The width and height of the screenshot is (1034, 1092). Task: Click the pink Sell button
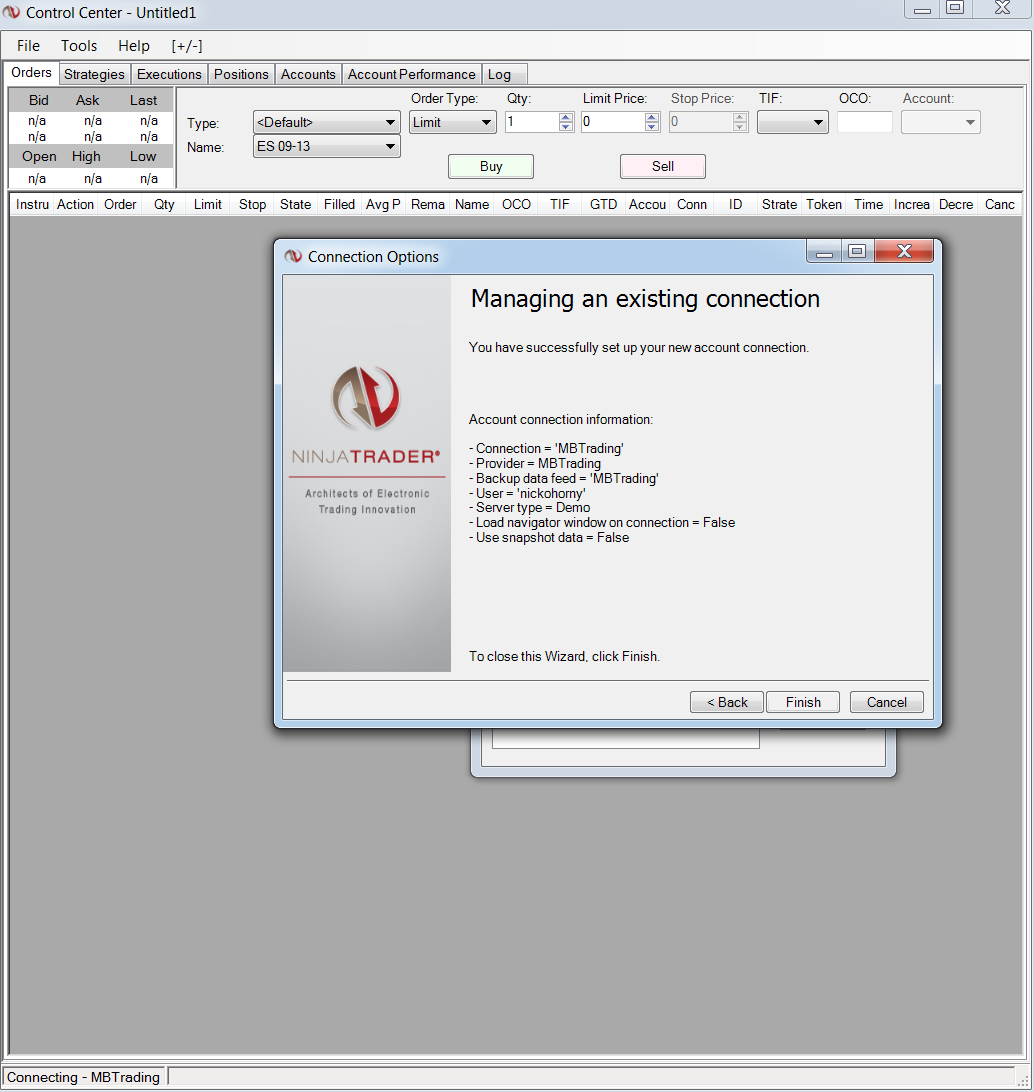click(x=663, y=166)
